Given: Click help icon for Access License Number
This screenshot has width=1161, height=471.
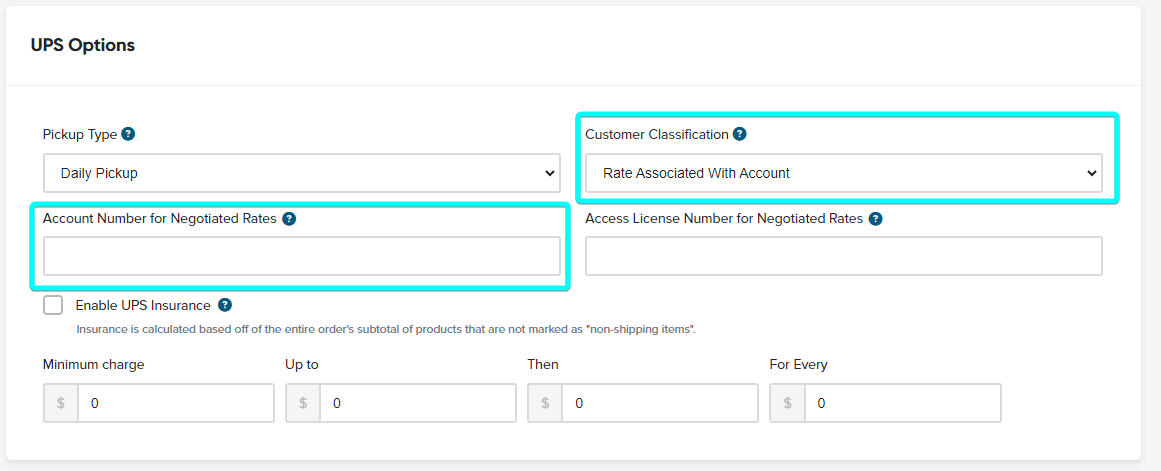Looking at the screenshot, I should coord(876,218).
